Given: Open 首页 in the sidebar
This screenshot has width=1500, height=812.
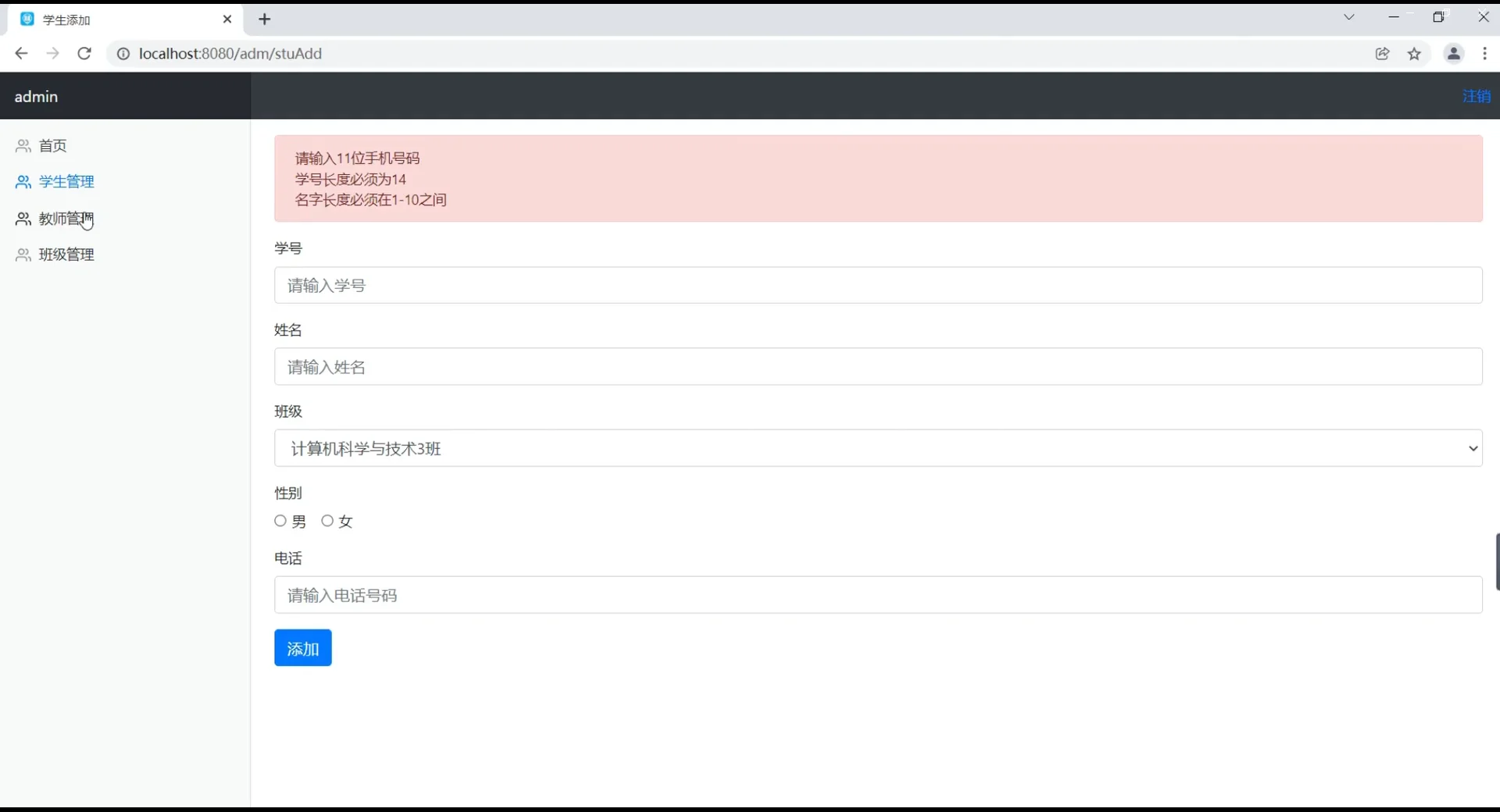Looking at the screenshot, I should tap(53, 145).
